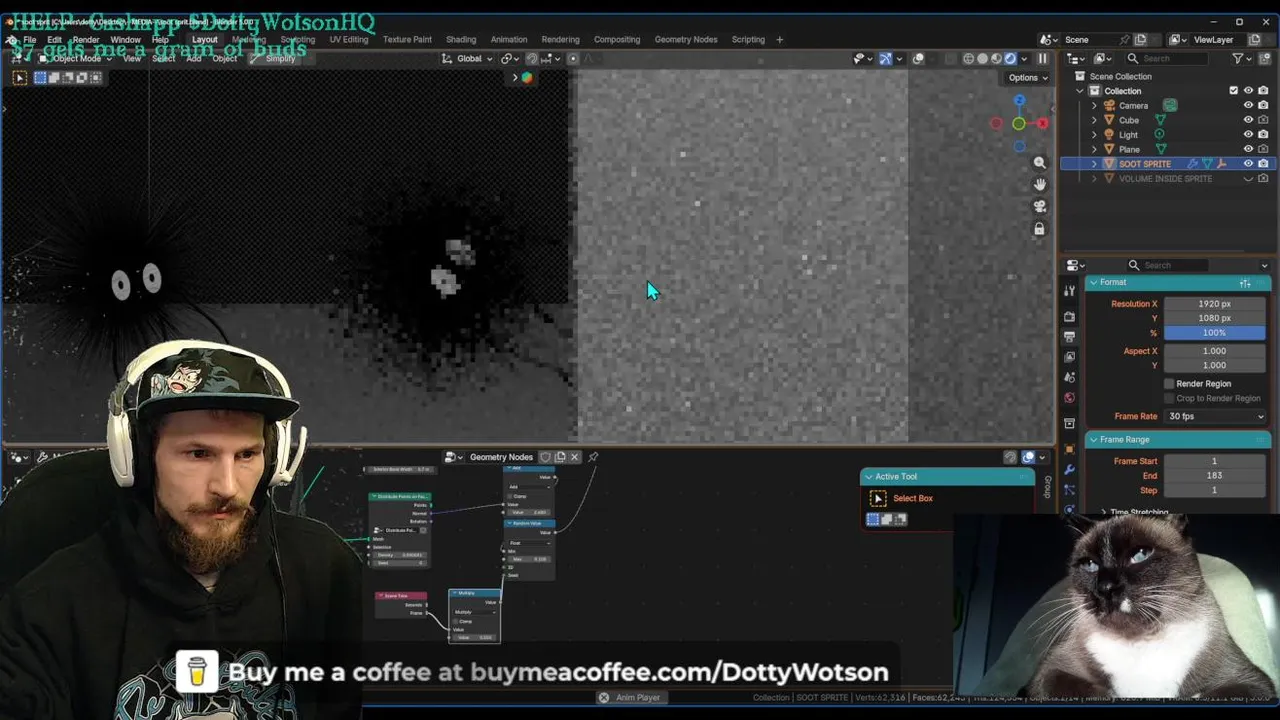
Task: Click the viewport lock camera icon
Action: [1040, 229]
